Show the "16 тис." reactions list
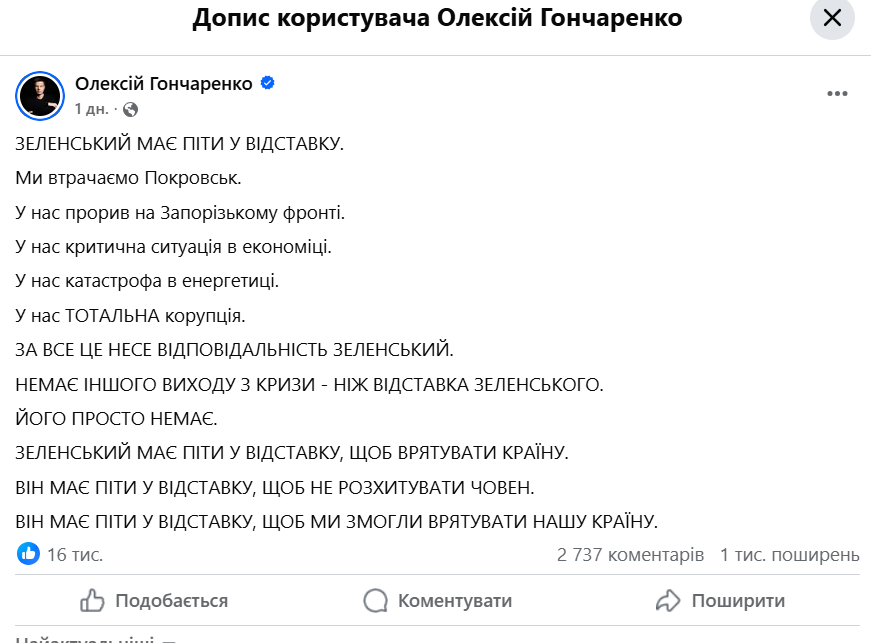Image resolution: width=871 pixels, height=643 pixels. tap(75, 554)
